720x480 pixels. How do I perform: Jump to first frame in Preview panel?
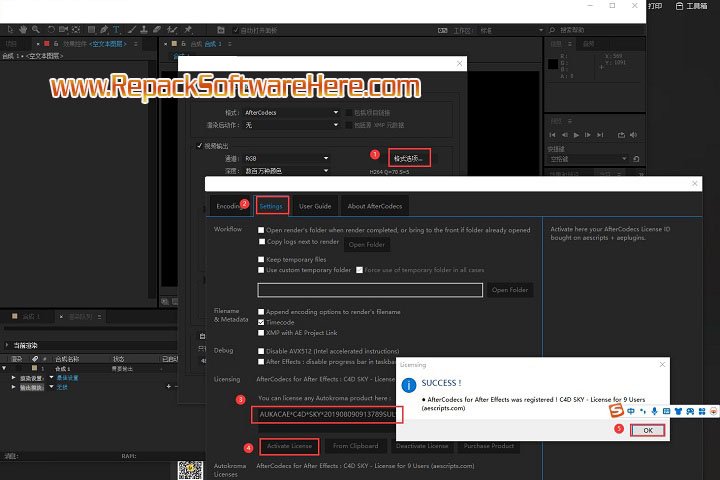point(552,135)
